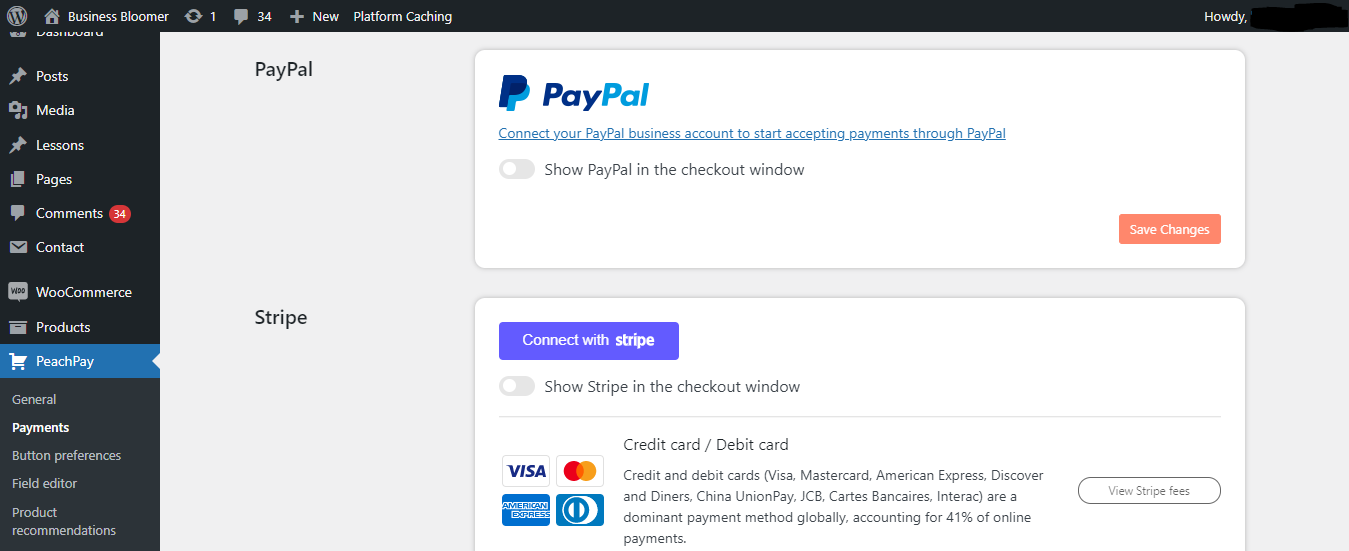The width and height of the screenshot is (1349, 551).
Task: Open the Business Bloomer home icon
Action: click(52, 16)
